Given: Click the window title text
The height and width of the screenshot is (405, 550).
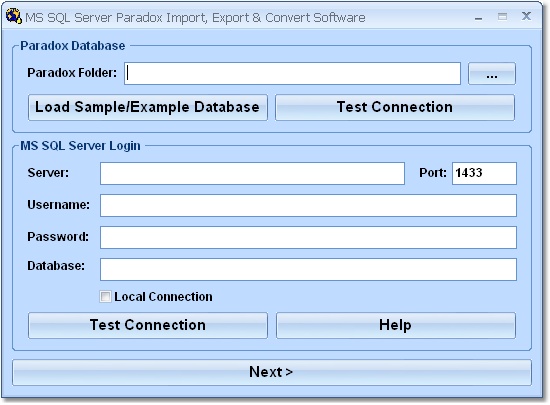Looking at the screenshot, I should (x=195, y=18).
